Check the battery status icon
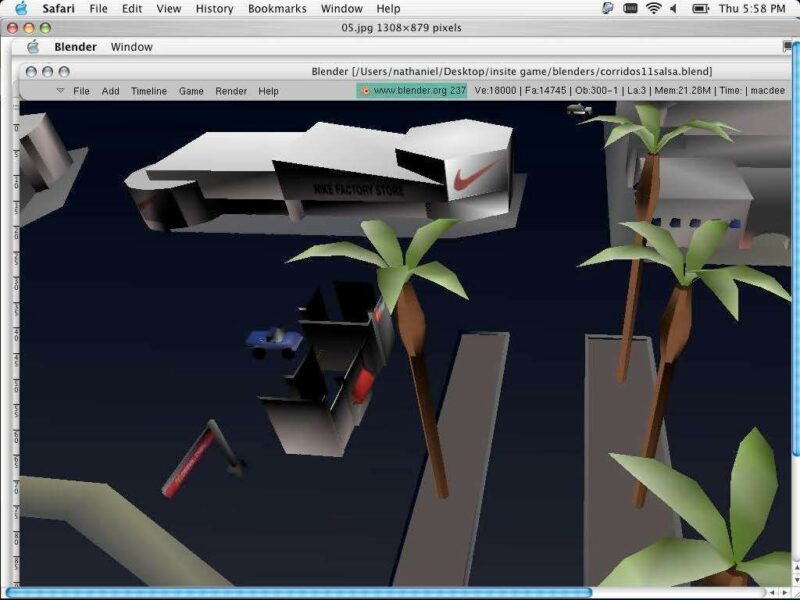800x600 pixels. [x=701, y=9]
